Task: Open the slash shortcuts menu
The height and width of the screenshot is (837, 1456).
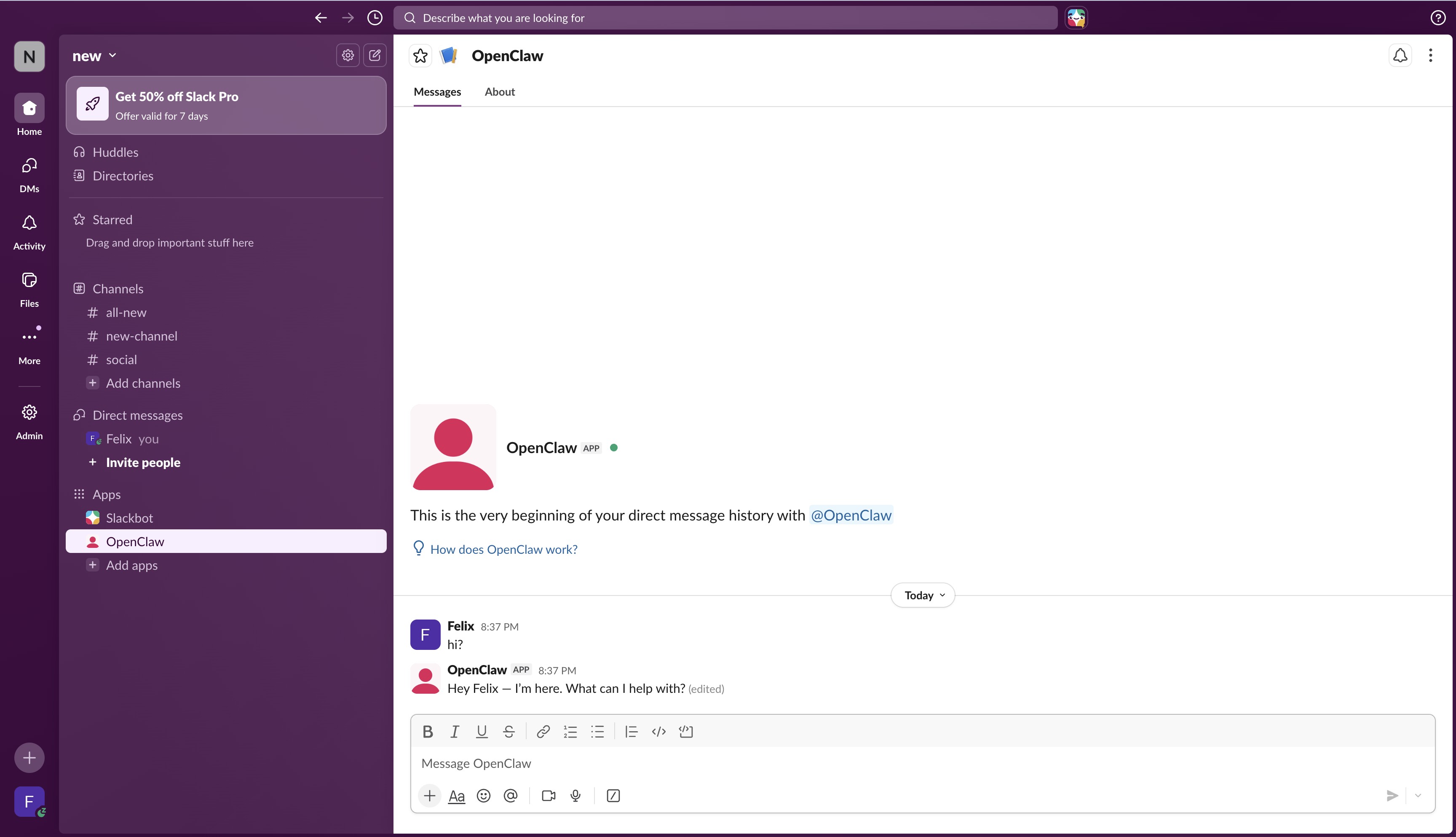Action: point(613,796)
